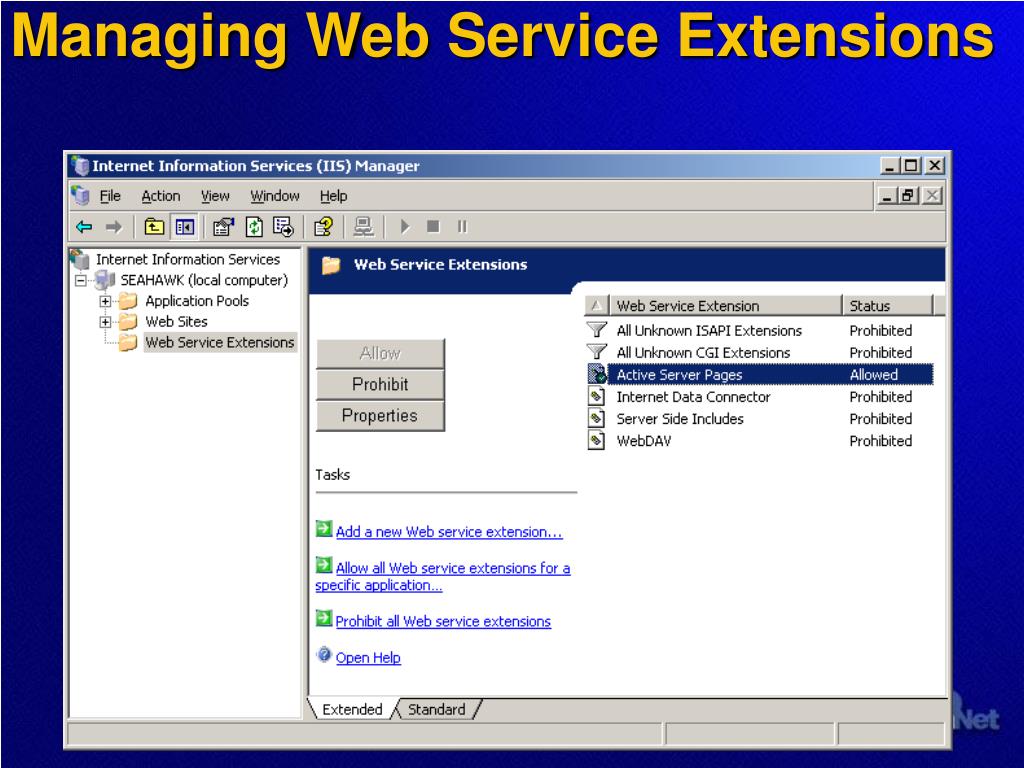Click the Web Service Extensions tree folder icon
The height and width of the screenshot is (768, 1024).
coord(128,342)
